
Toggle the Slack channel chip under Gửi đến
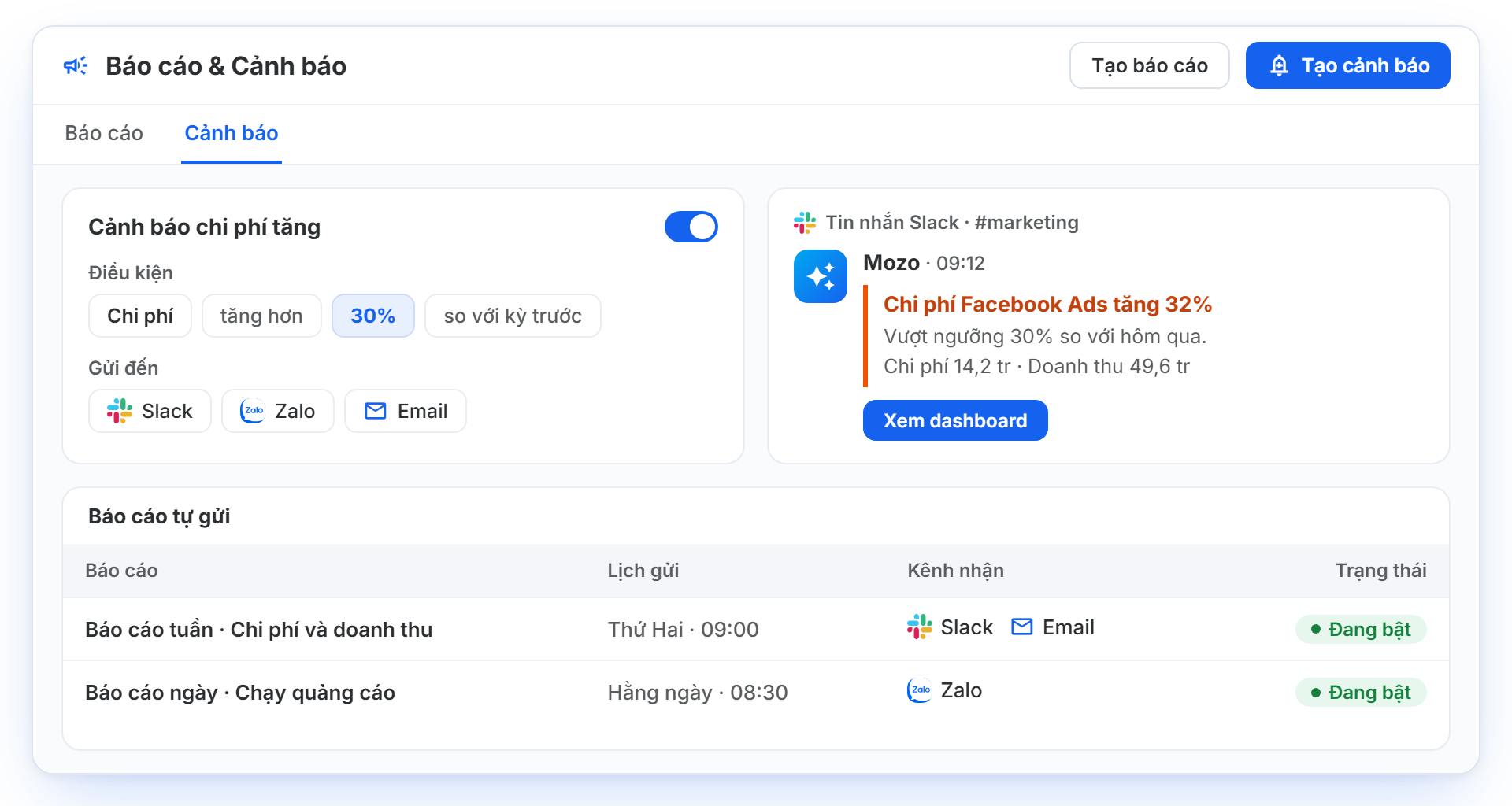pyautogui.click(x=150, y=411)
